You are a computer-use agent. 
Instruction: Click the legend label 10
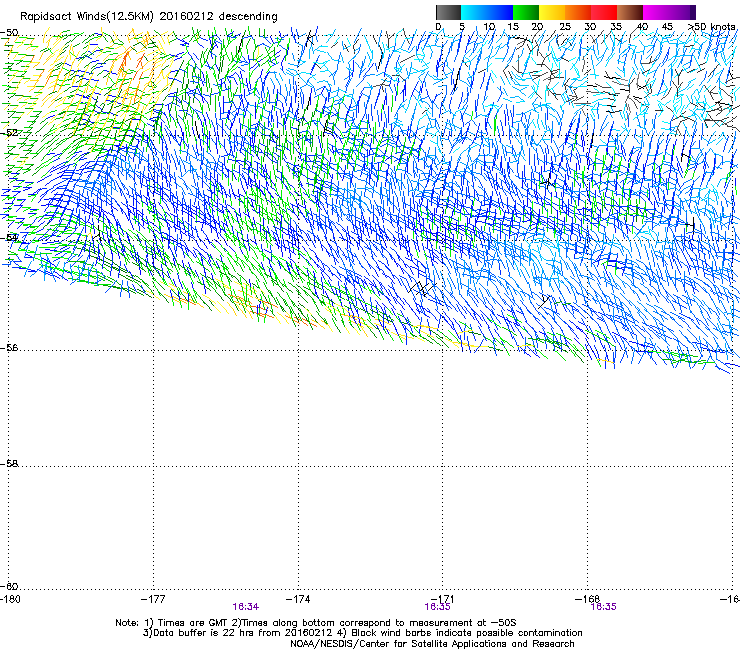click(489, 27)
